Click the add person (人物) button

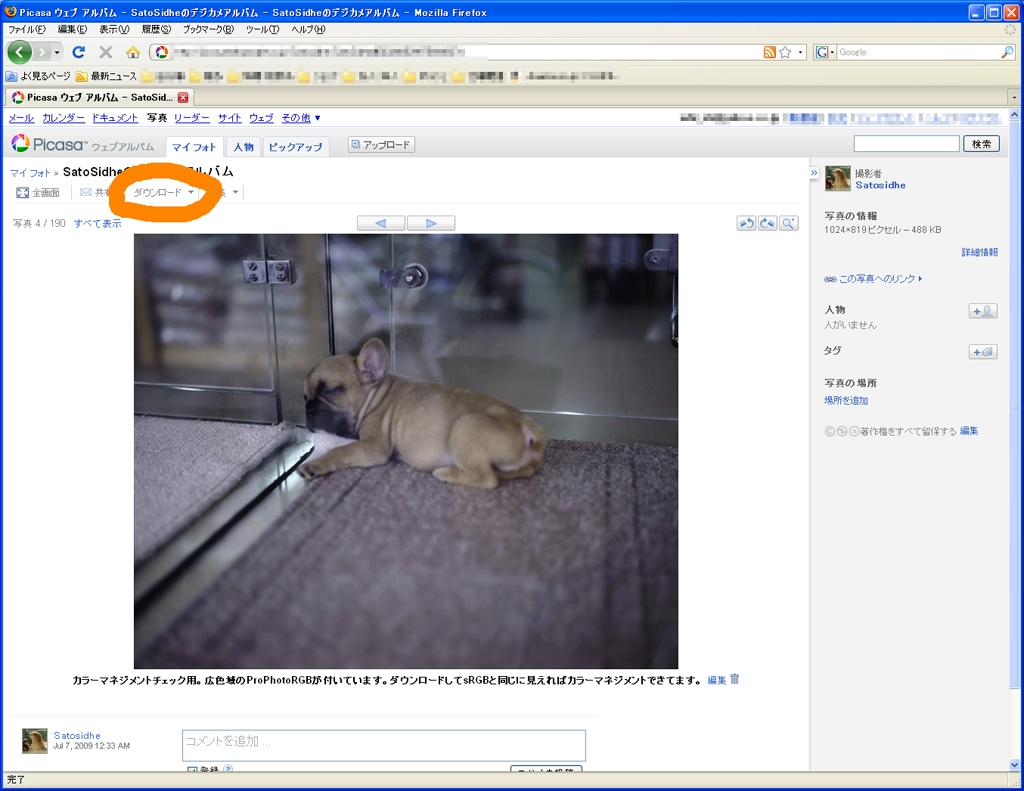(x=983, y=312)
